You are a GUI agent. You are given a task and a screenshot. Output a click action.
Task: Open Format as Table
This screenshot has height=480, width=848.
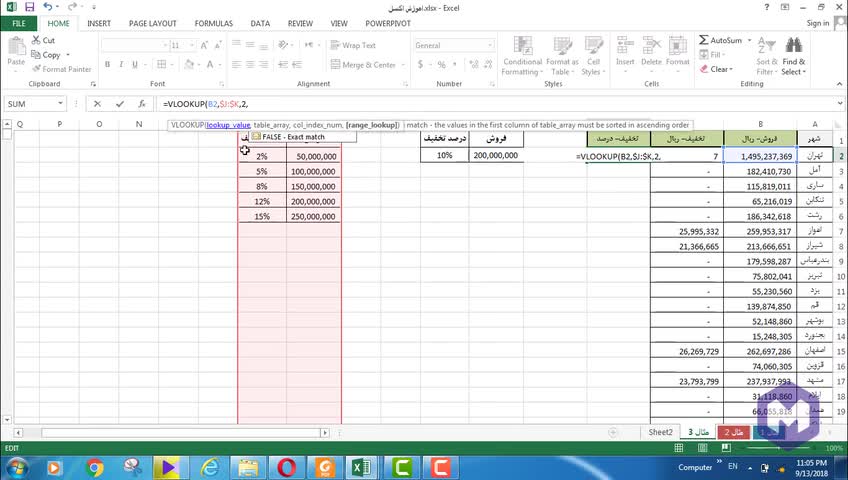coord(562,56)
